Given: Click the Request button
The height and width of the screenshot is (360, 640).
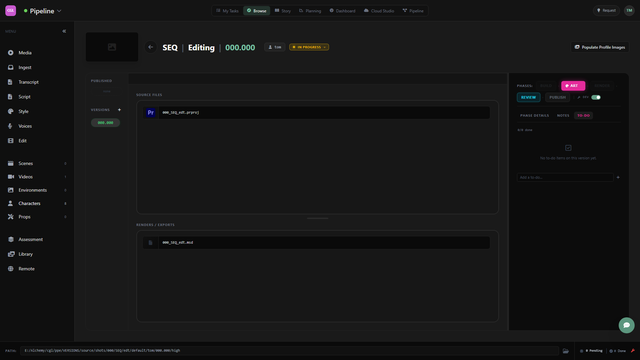Looking at the screenshot, I should pyautogui.click(x=606, y=11).
